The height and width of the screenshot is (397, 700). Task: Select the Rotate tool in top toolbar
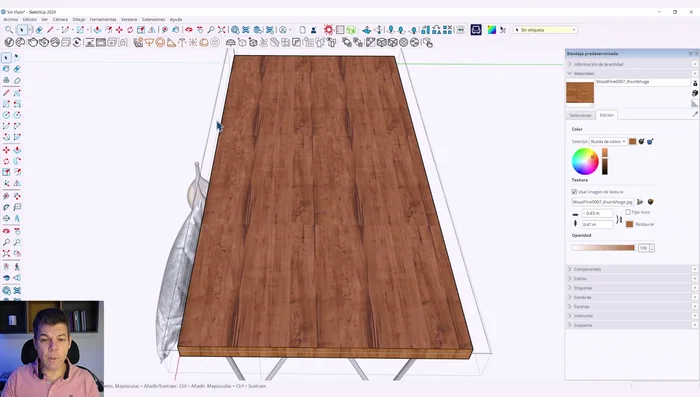(130, 30)
